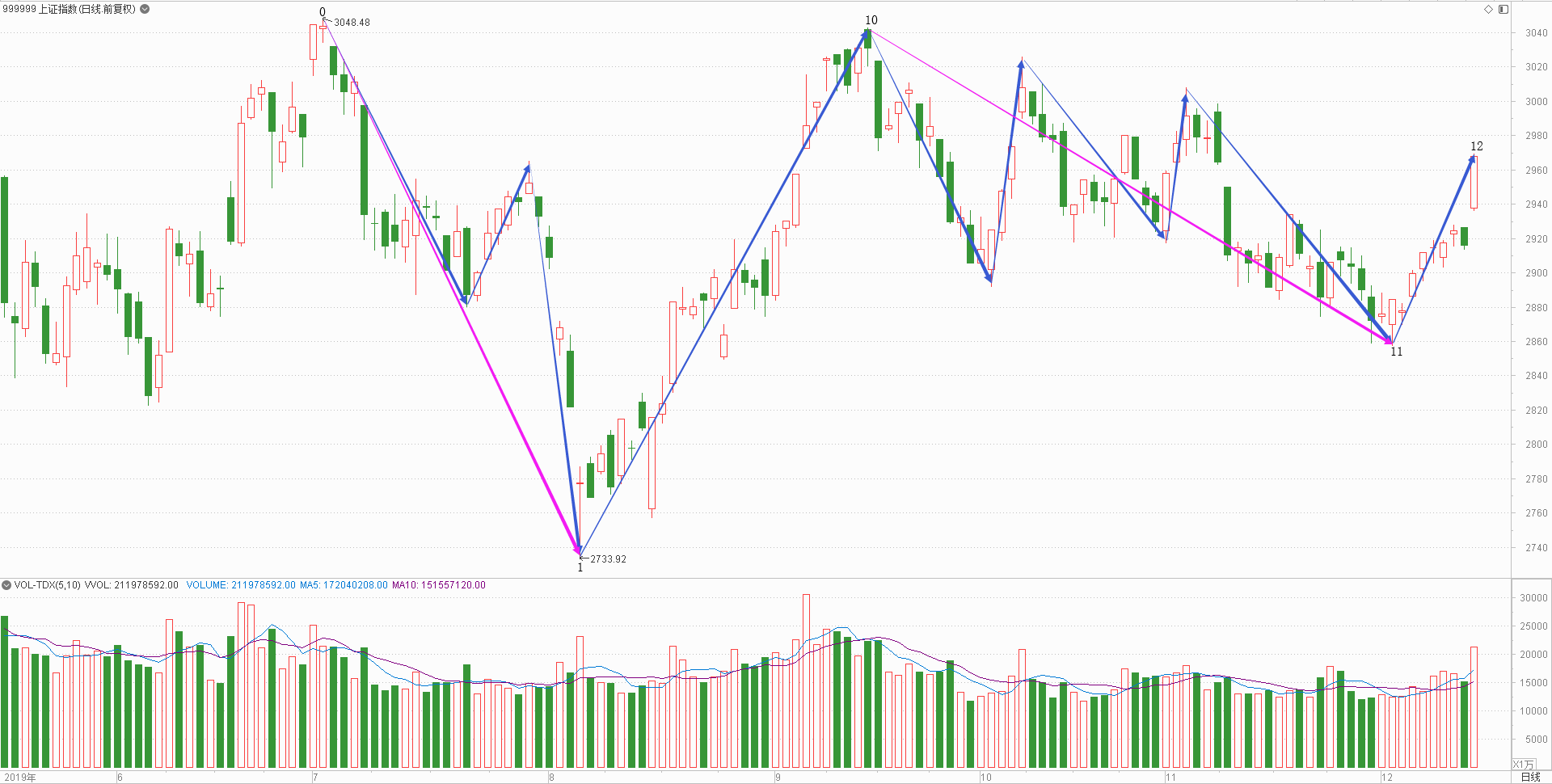Click the MA10: 151557120.00 value
1552x784 pixels.
439,585
